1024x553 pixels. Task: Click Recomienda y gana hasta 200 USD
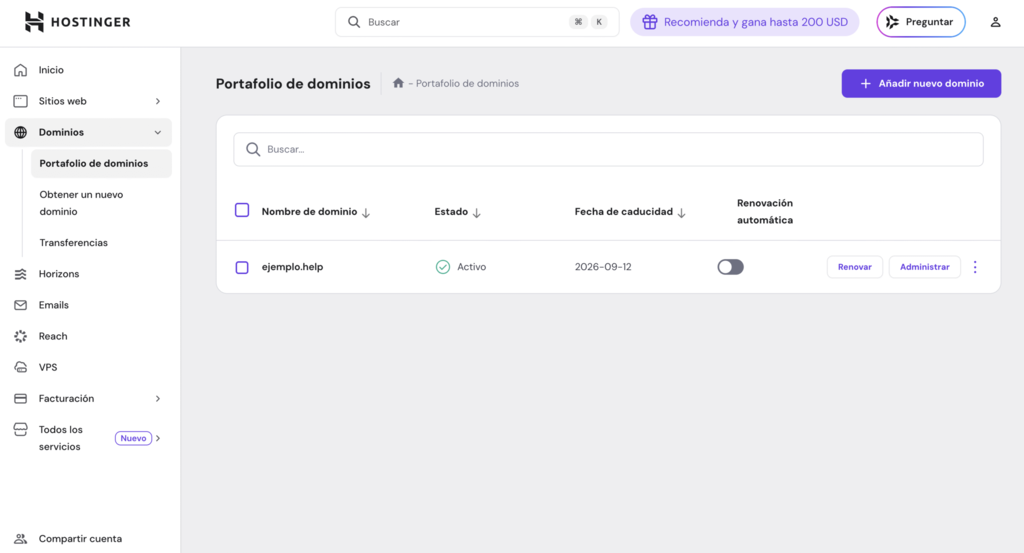click(744, 22)
